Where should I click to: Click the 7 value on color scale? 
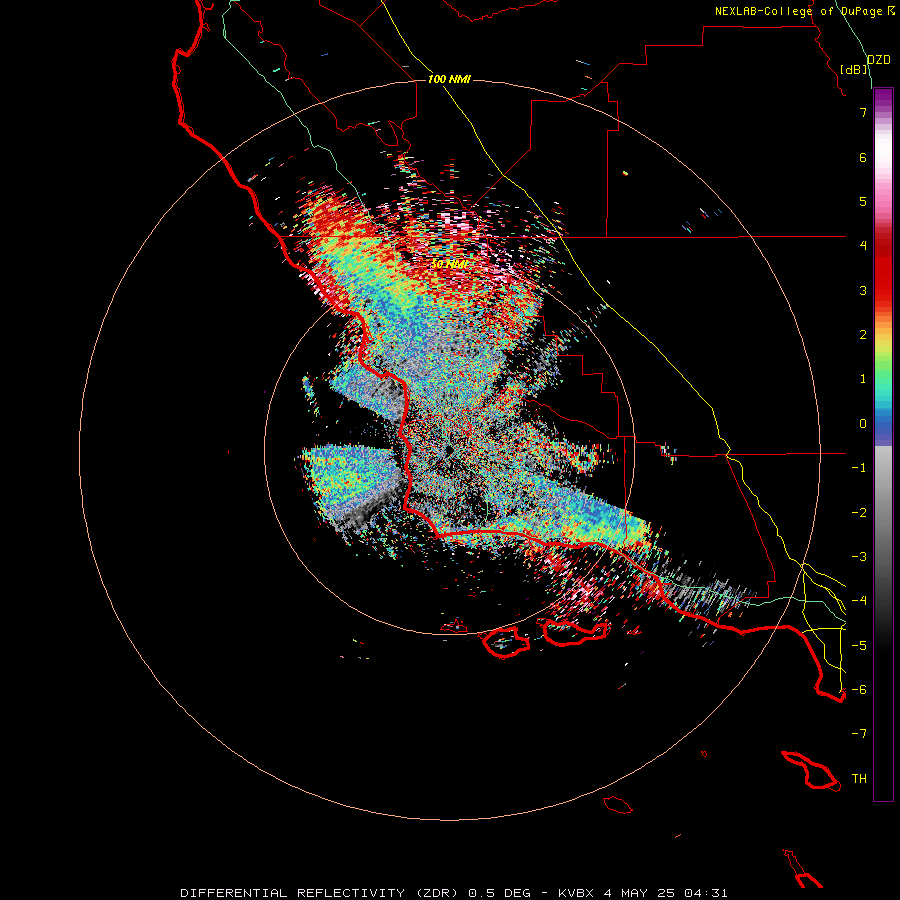(x=863, y=112)
